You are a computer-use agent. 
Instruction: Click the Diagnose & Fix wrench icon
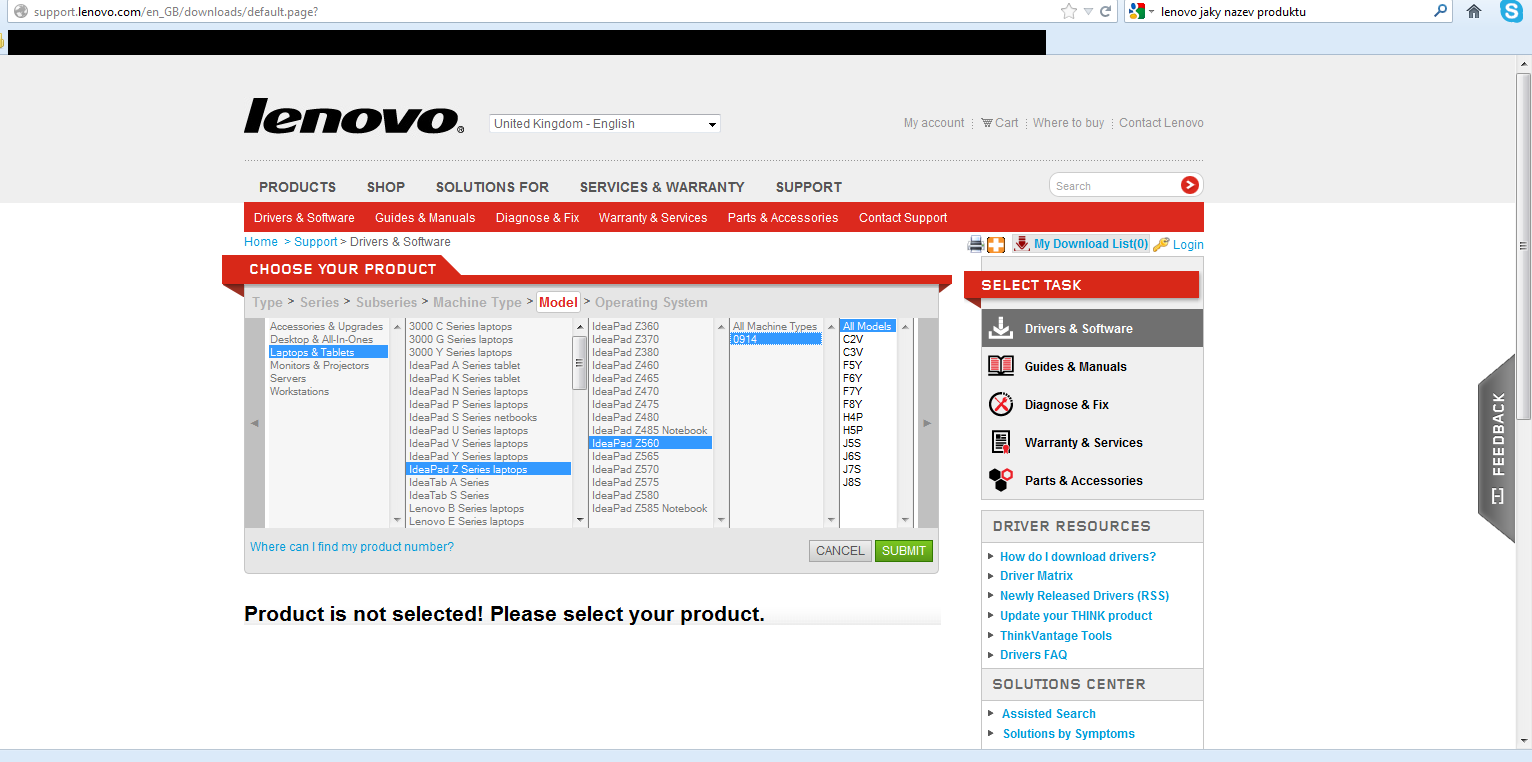(x=1000, y=404)
